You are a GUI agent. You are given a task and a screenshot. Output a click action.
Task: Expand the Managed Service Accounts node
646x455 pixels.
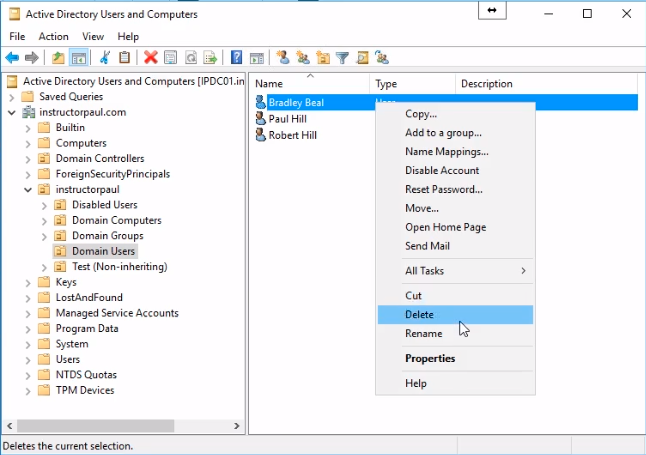28,314
